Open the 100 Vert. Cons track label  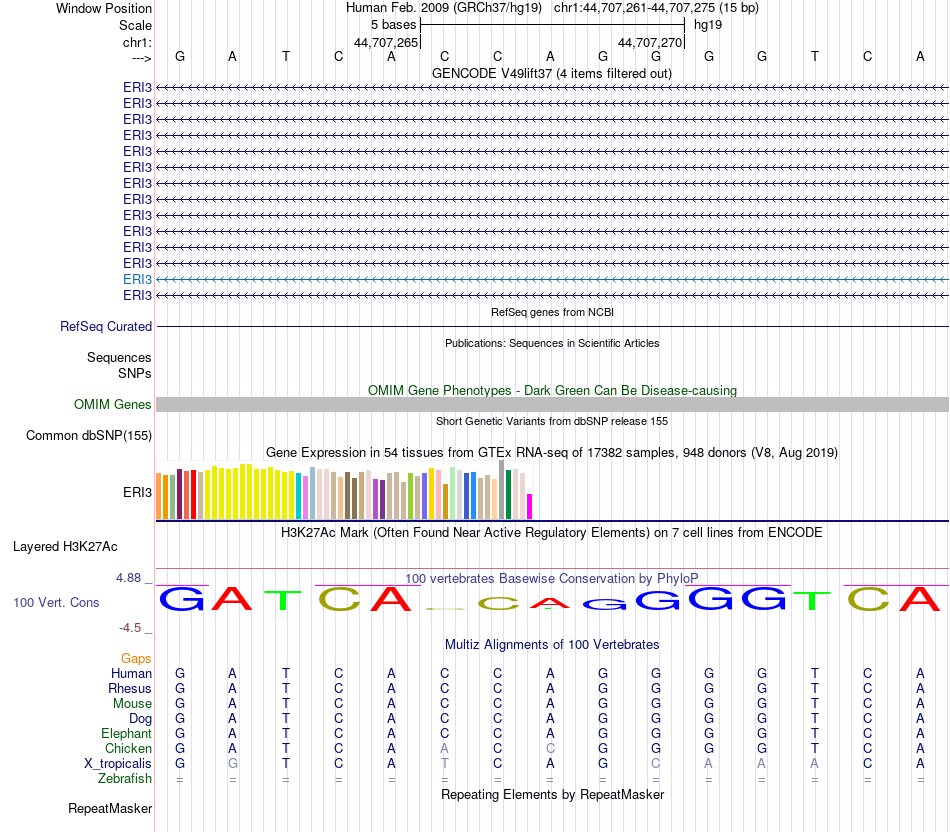pyautogui.click(x=56, y=602)
